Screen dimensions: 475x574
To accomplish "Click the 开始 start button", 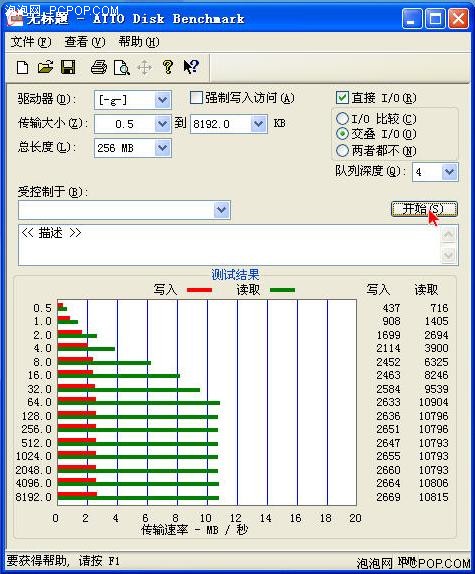I will click(x=424, y=209).
